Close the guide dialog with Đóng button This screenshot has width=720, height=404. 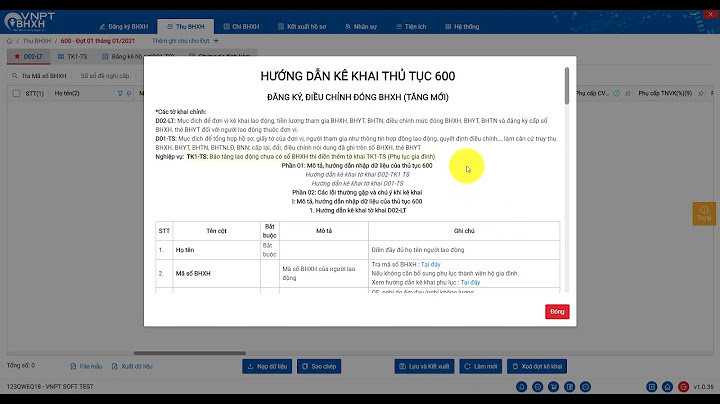coord(557,312)
